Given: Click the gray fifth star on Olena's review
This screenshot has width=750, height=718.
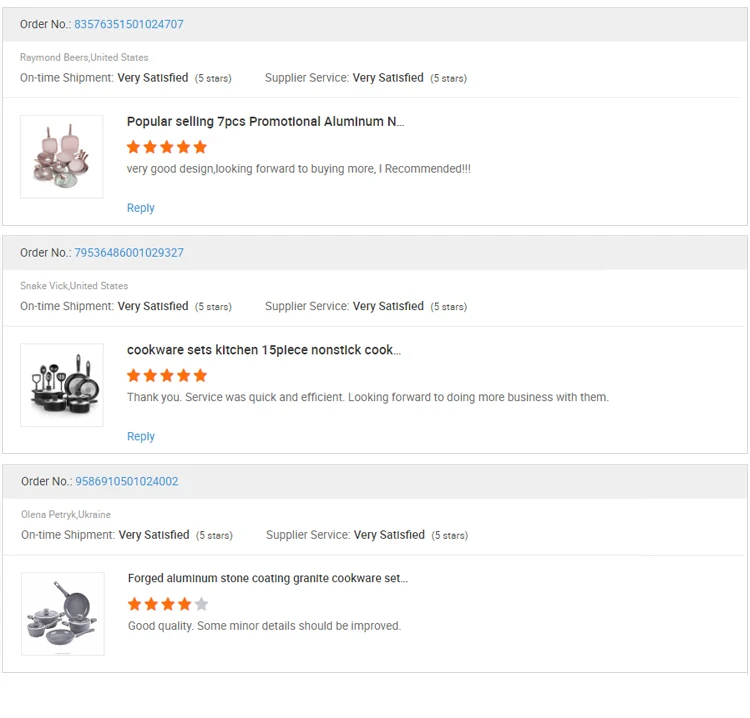Looking at the screenshot, I should tap(202, 604).
